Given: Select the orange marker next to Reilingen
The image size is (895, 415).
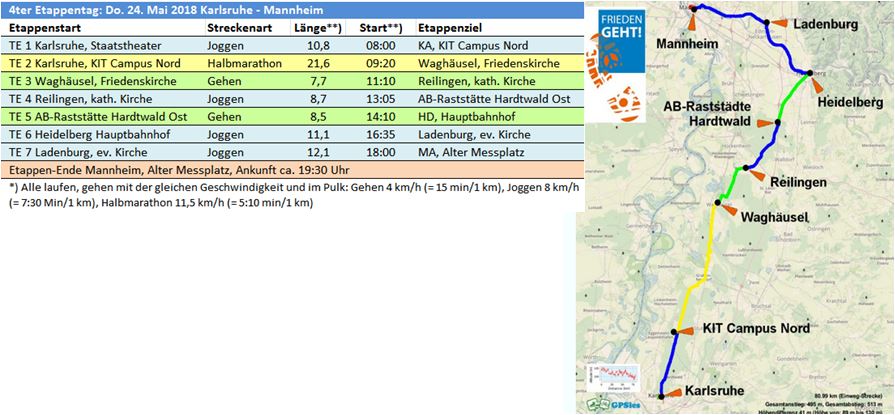Looking at the screenshot, I should [x=757, y=175].
